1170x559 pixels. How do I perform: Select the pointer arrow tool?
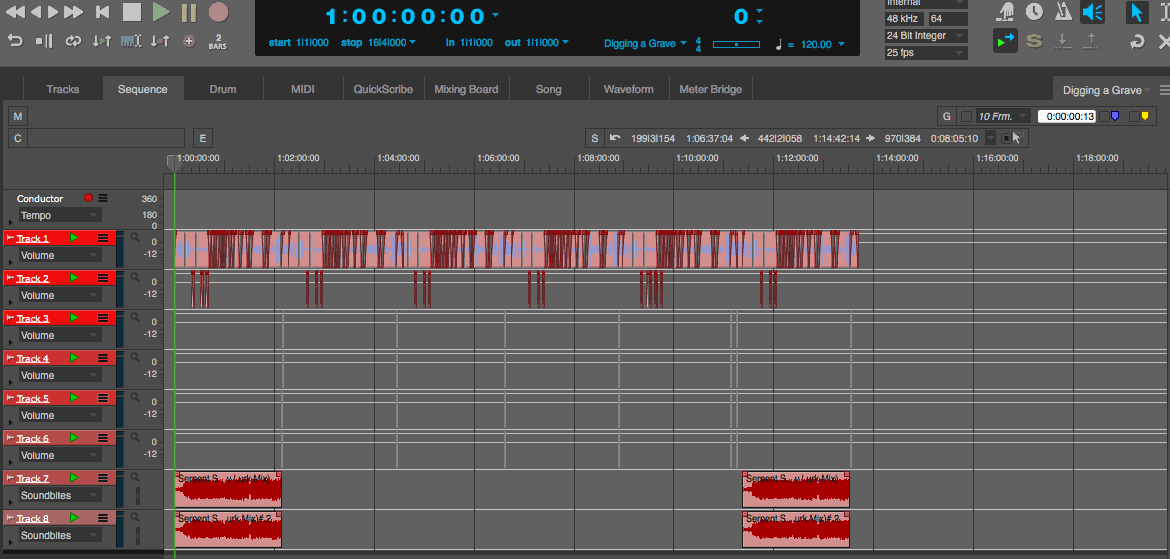pos(1136,13)
